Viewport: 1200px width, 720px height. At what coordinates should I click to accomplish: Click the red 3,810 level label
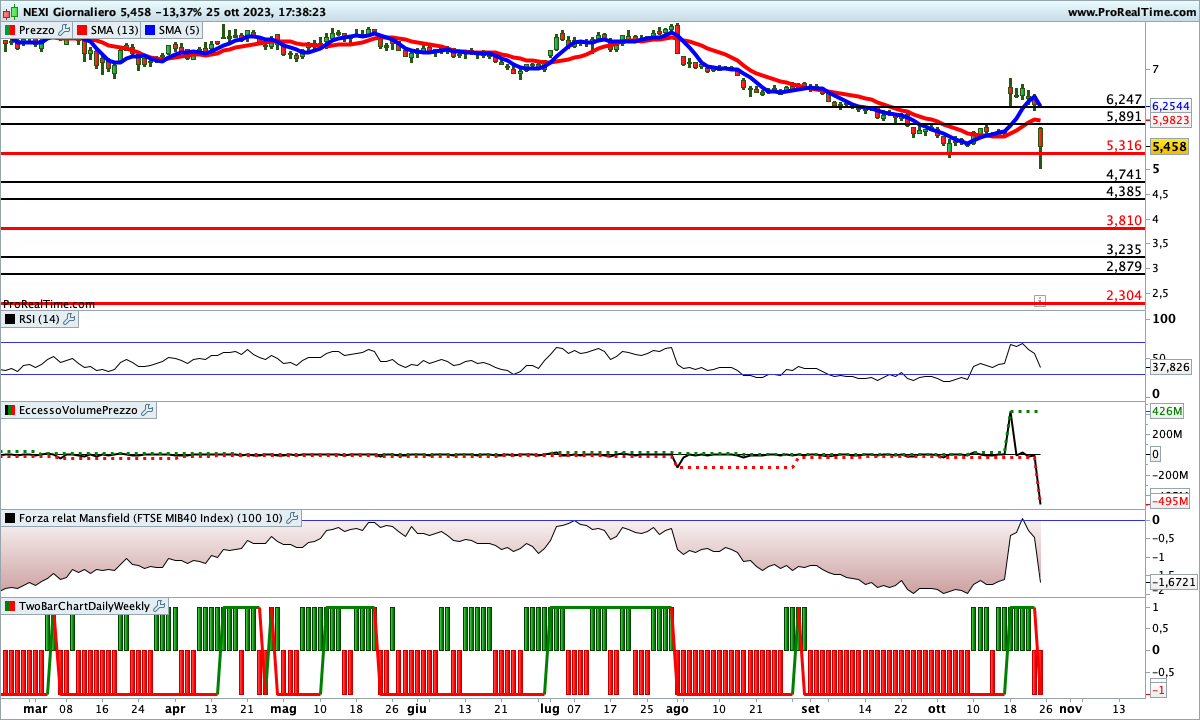click(1124, 220)
